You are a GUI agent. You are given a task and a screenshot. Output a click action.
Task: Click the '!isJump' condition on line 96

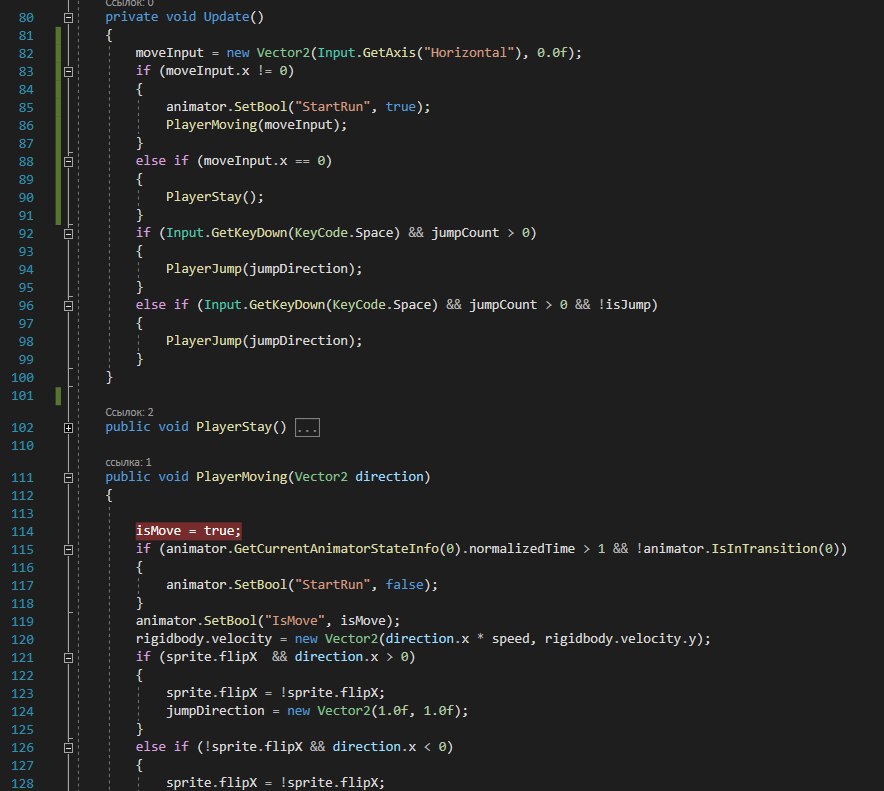(x=624, y=304)
